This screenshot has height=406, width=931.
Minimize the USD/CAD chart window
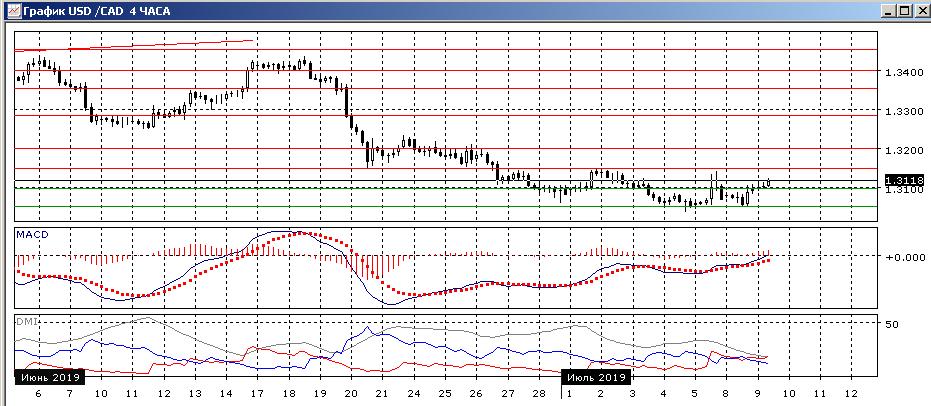pos(889,10)
